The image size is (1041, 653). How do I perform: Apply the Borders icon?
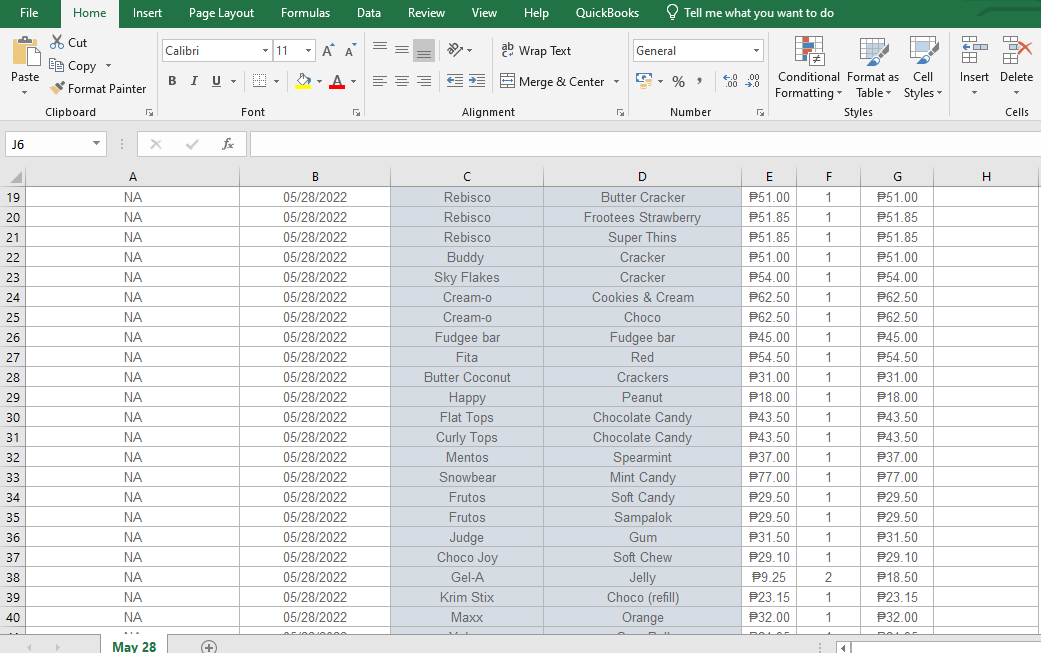point(260,81)
